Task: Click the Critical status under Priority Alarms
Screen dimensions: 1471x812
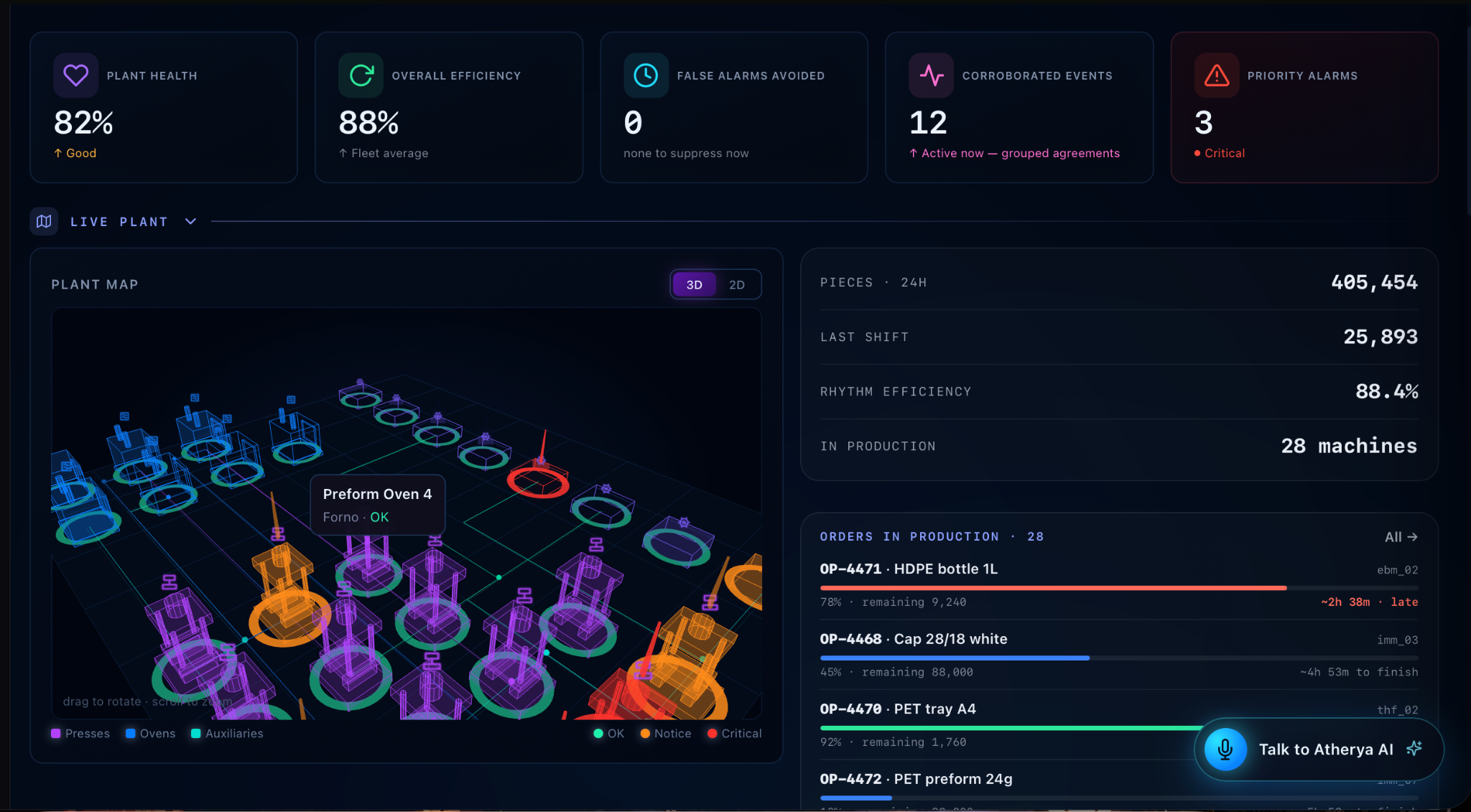Action: pyautogui.click(x=1220, y=153)
